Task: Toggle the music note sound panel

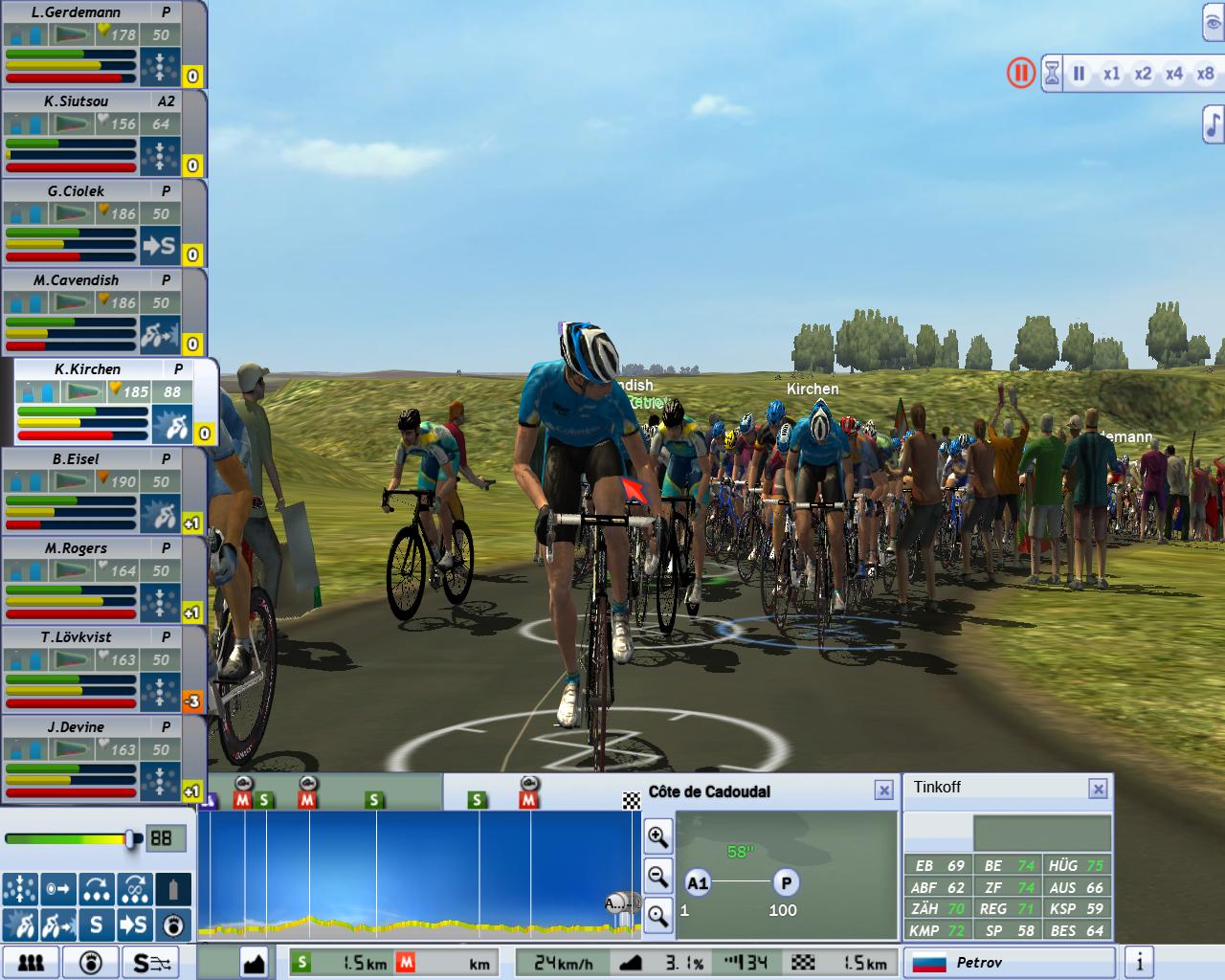Action: [x=1213, y=124]
